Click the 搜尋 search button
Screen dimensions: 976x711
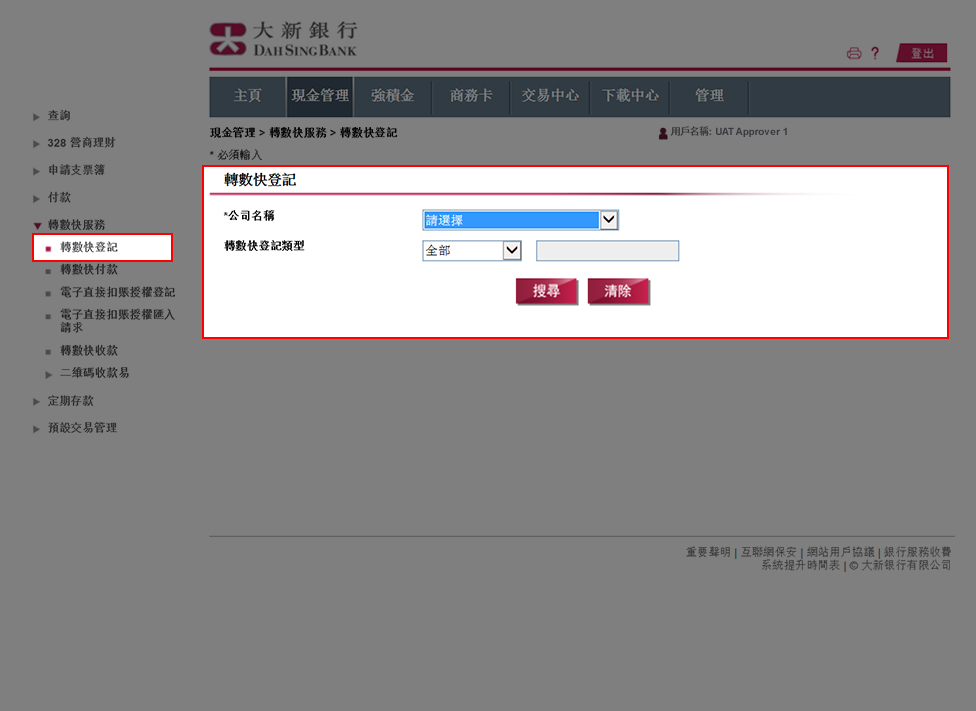point(546,289)
